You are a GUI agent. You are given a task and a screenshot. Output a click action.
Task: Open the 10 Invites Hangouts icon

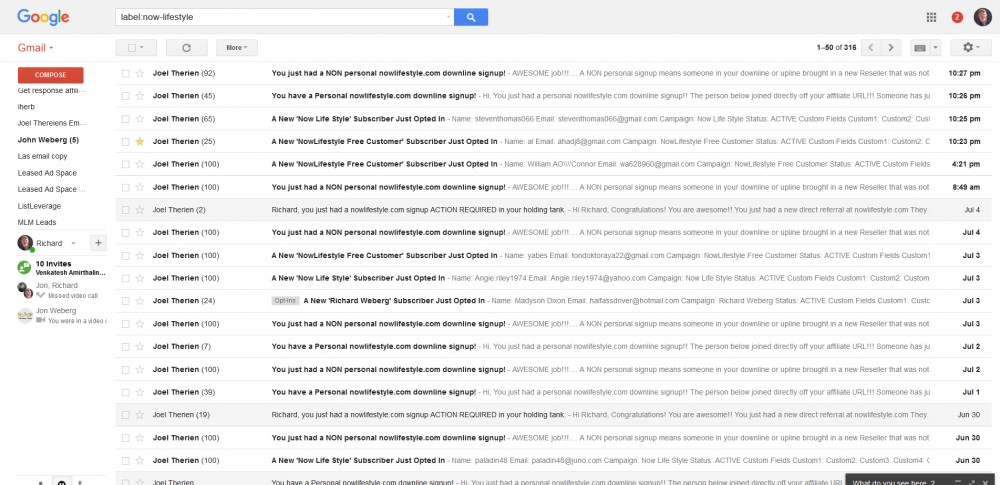click(24, 267)
